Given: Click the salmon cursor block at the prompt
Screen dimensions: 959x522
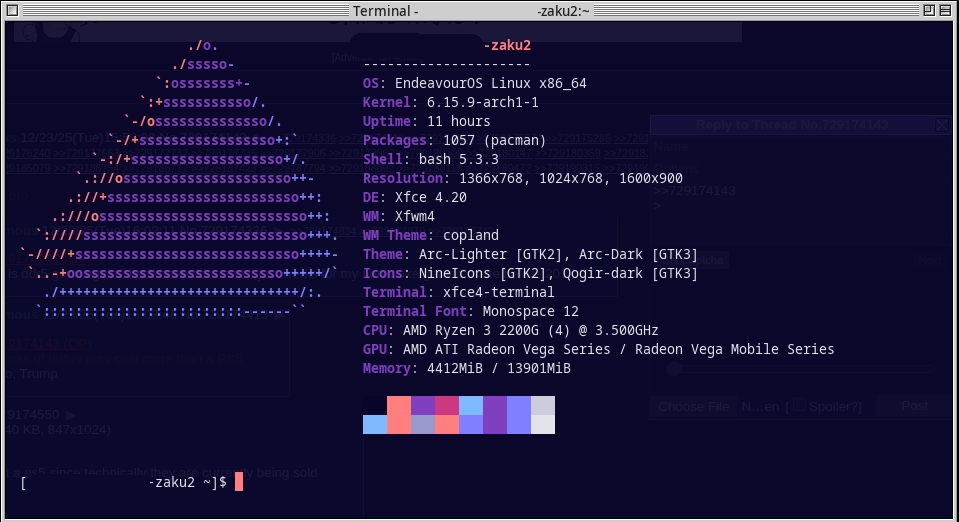Looking at the screenshot, I should [x=239, y=482].
